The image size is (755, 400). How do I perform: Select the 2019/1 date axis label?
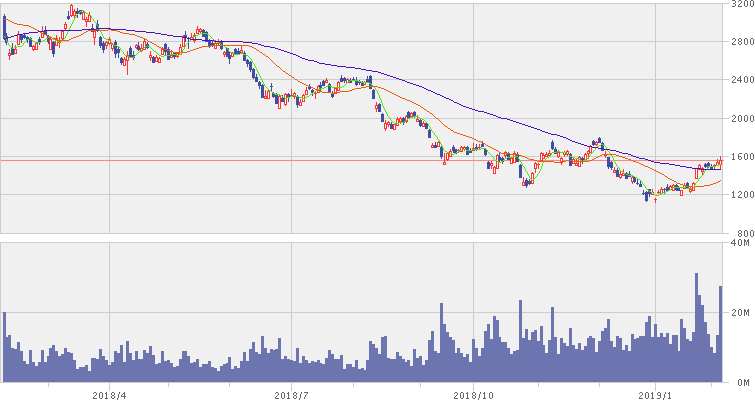(655, 393)
